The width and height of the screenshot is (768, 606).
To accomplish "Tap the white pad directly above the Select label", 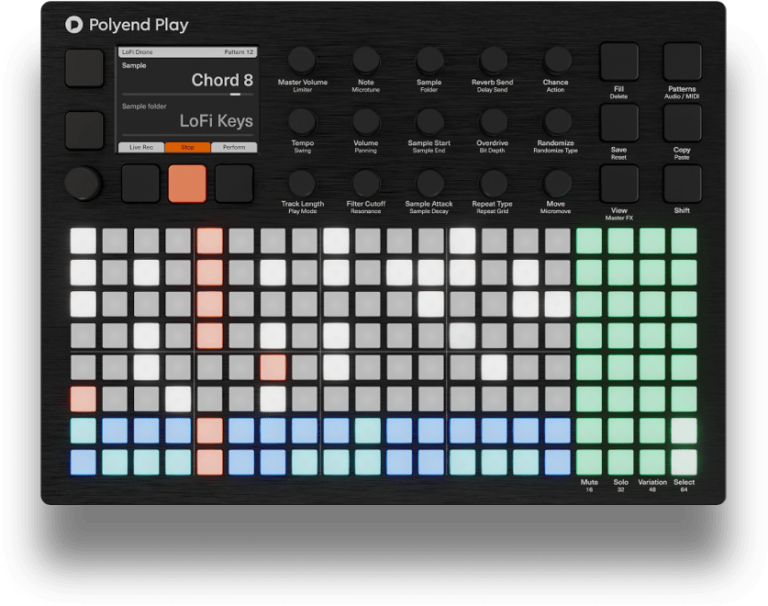I will [684, 462].
